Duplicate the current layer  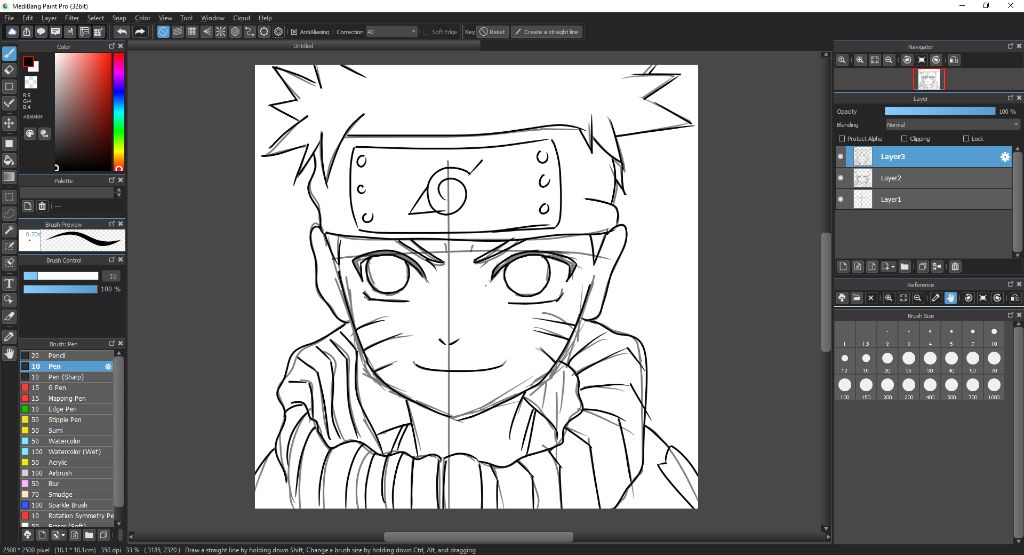point(922,266)
